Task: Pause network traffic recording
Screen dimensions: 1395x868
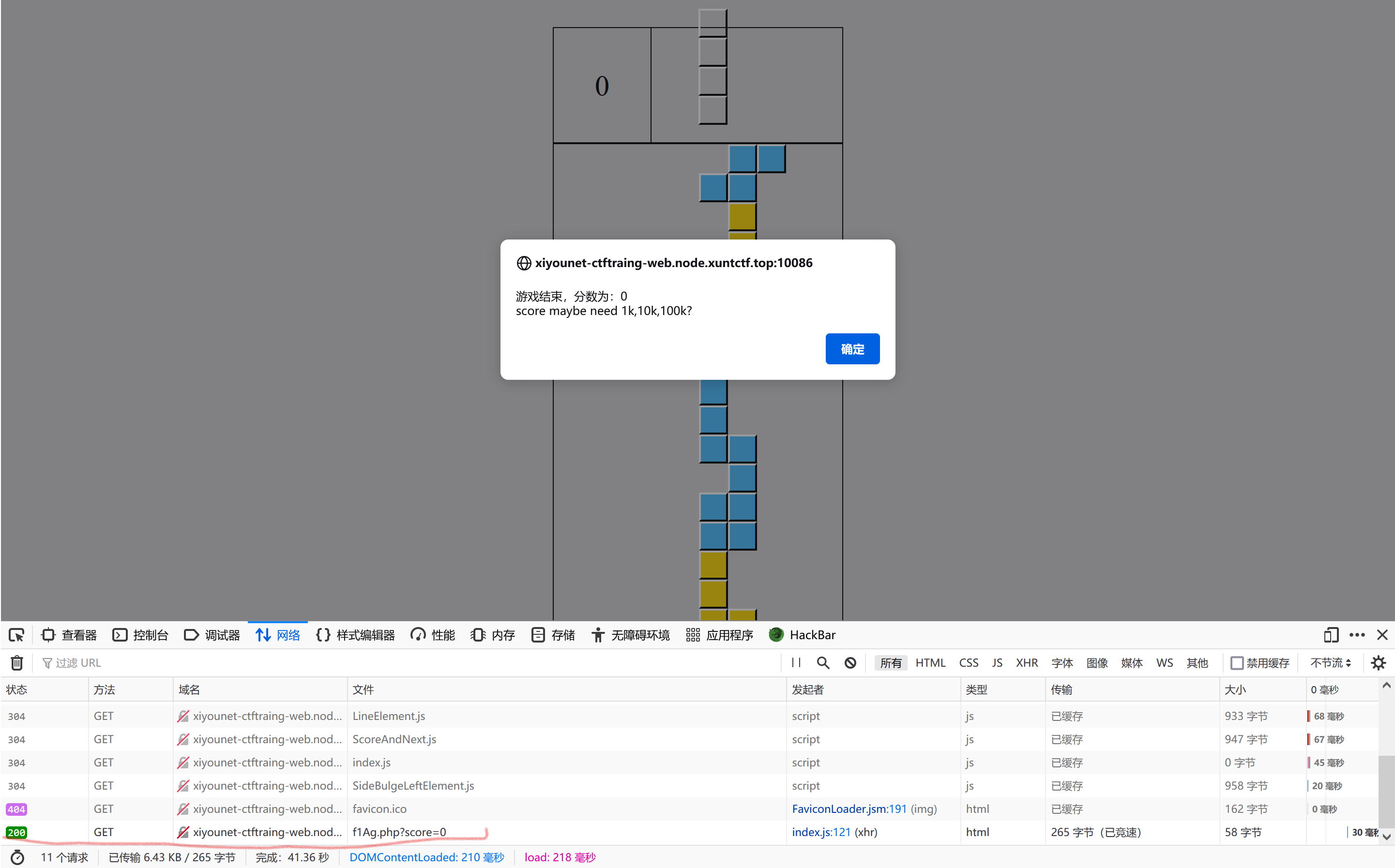Action: click(x=796, y=662)
